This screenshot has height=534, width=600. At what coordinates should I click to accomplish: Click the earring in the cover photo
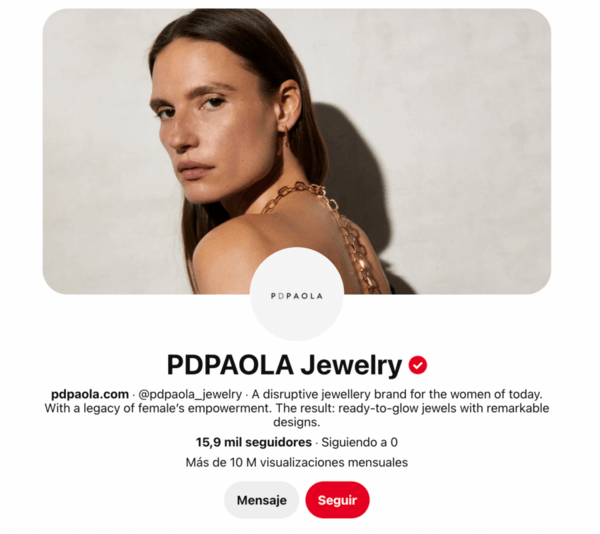pos(287,136)
